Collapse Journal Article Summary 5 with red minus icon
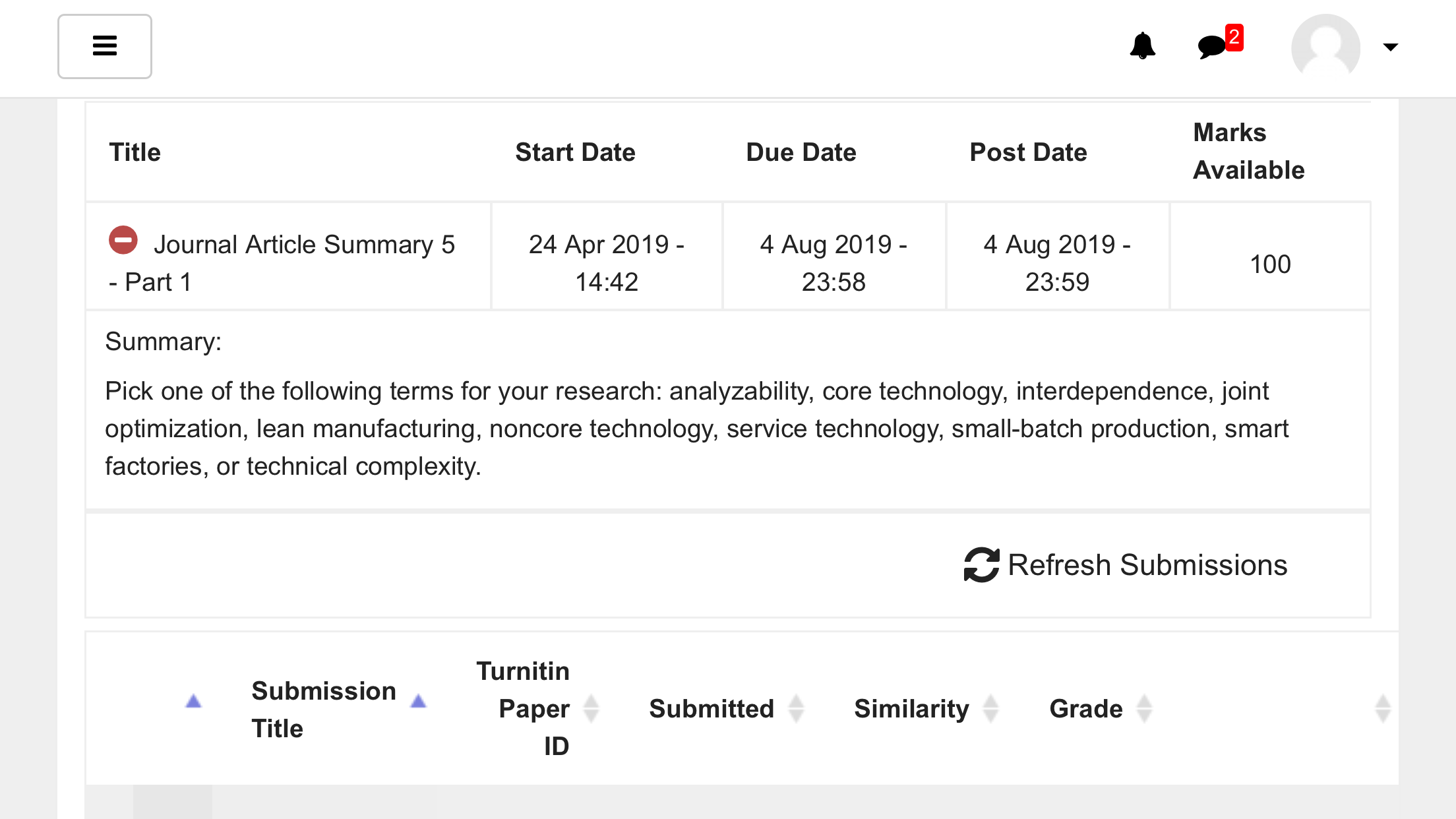Viewport: 1456px width, 819px height. (123, 240)
